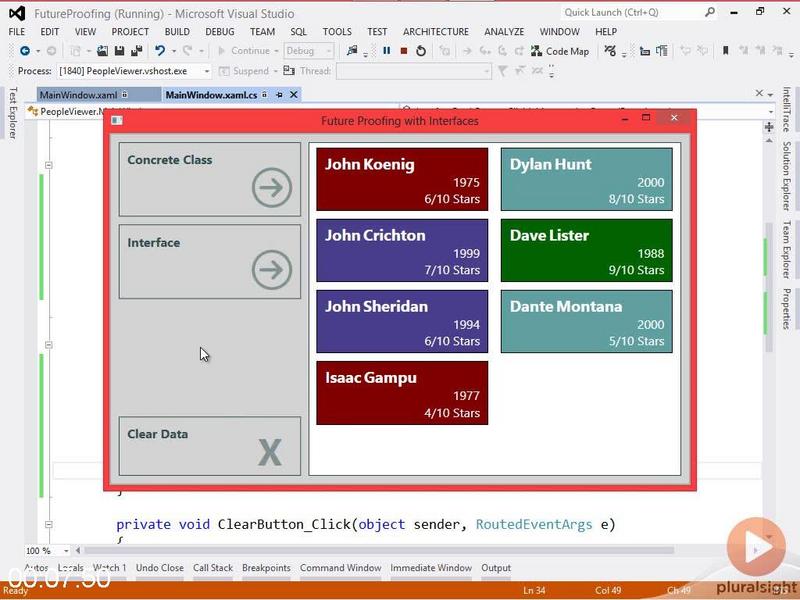
Task: Open the Breakpoints tab
Action: (266, 568)
